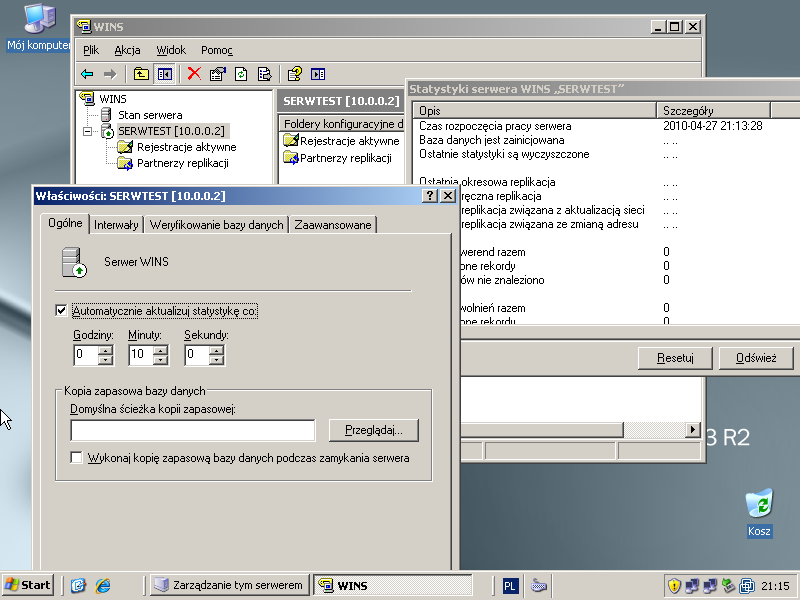Switch to the Interwały tab
Viewport: 800px width, 600px height.
tap(116, 225)
